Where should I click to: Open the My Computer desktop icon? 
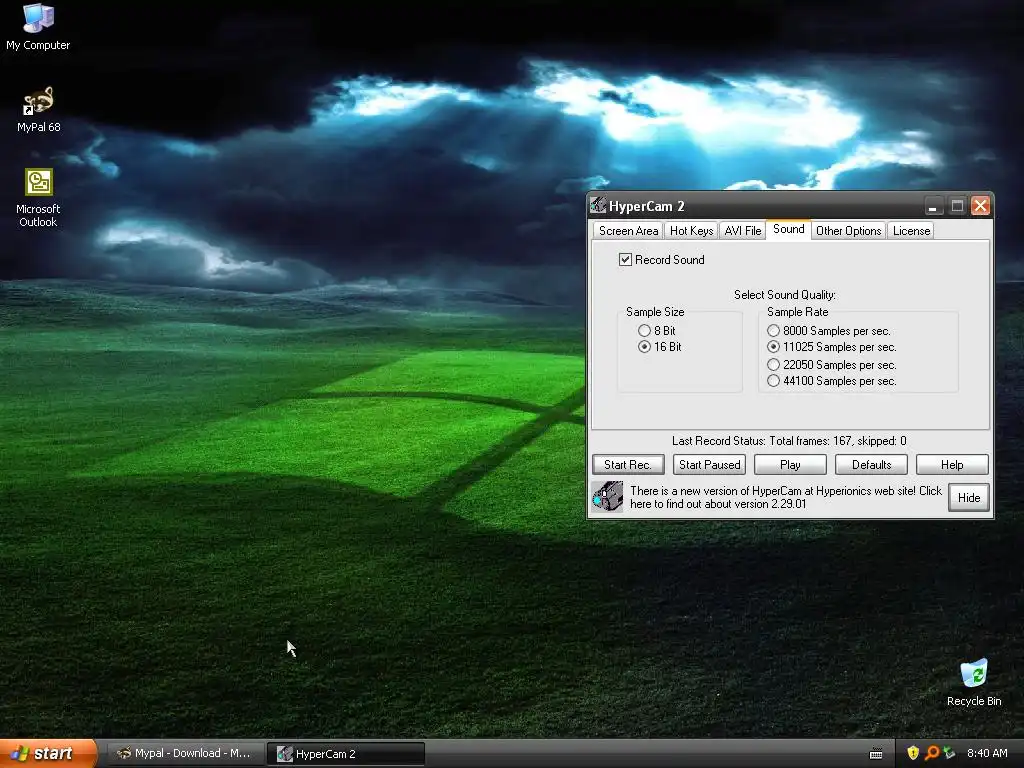point(38,26)
